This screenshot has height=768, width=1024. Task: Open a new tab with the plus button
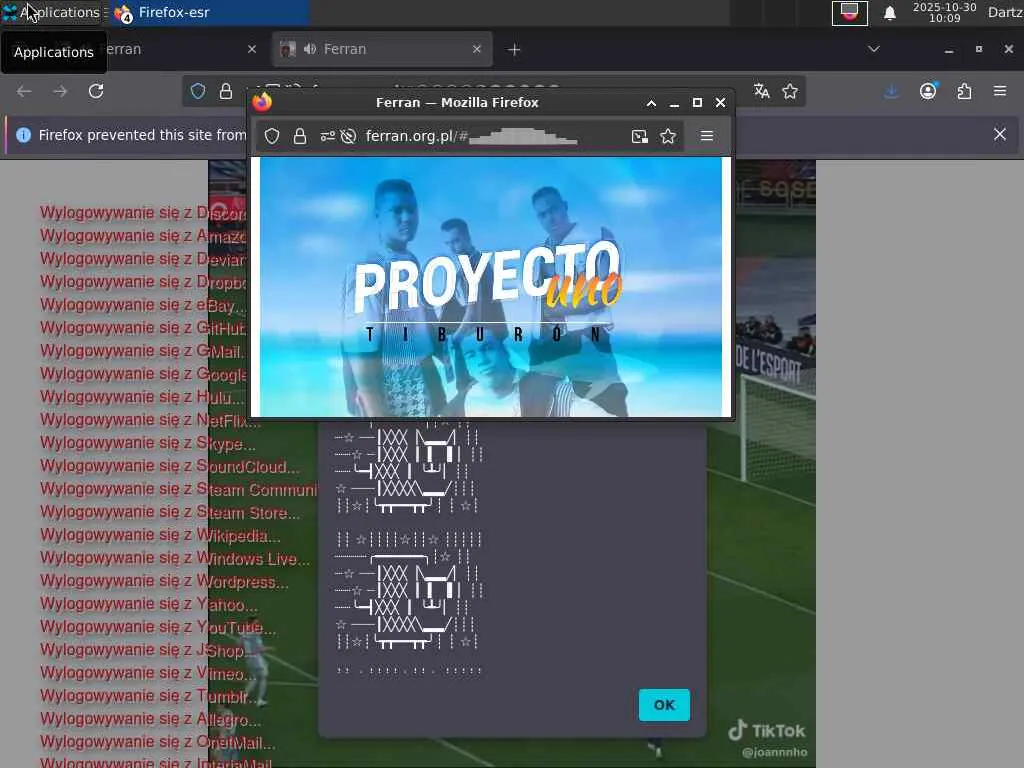514,50
